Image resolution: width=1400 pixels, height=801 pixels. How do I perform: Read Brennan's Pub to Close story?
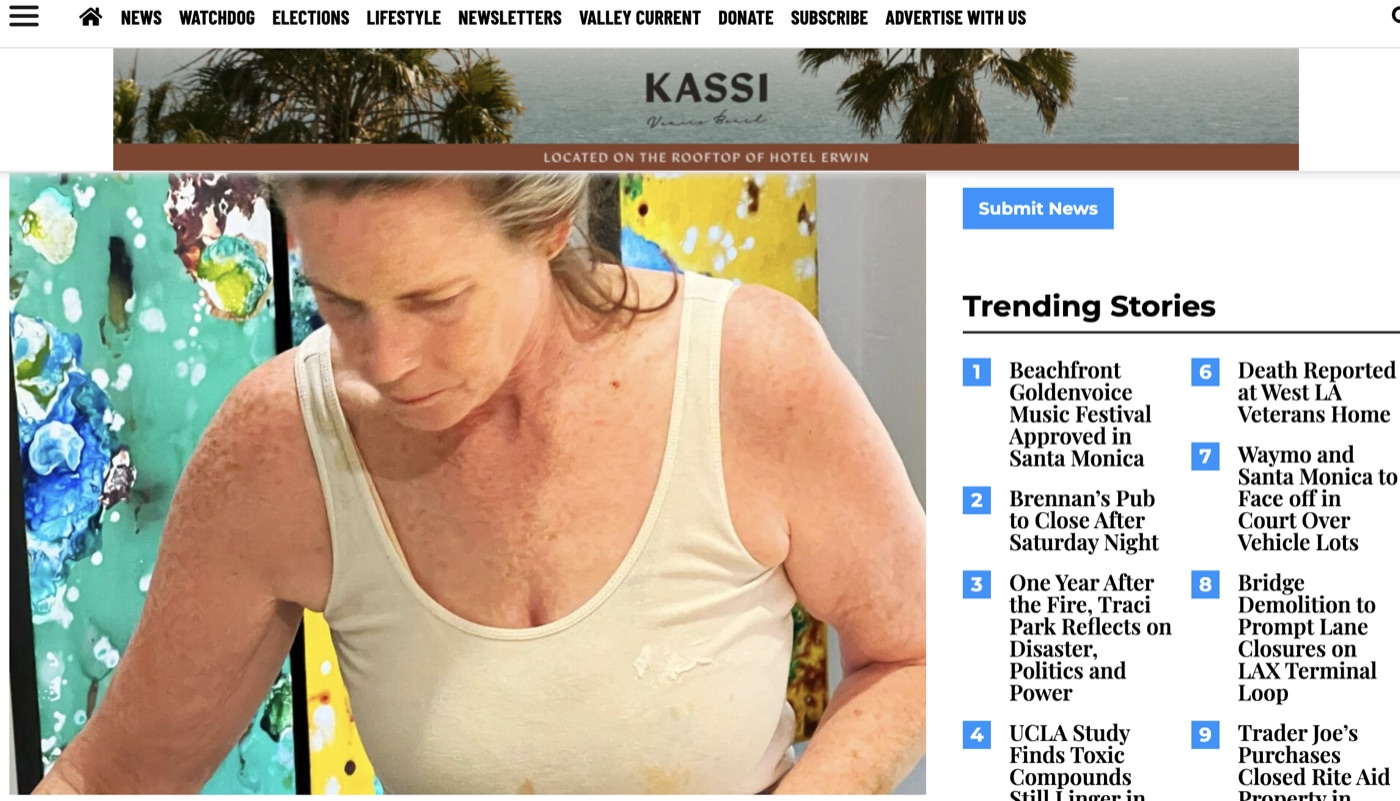pyautogui.click(x=1084, y=521)
